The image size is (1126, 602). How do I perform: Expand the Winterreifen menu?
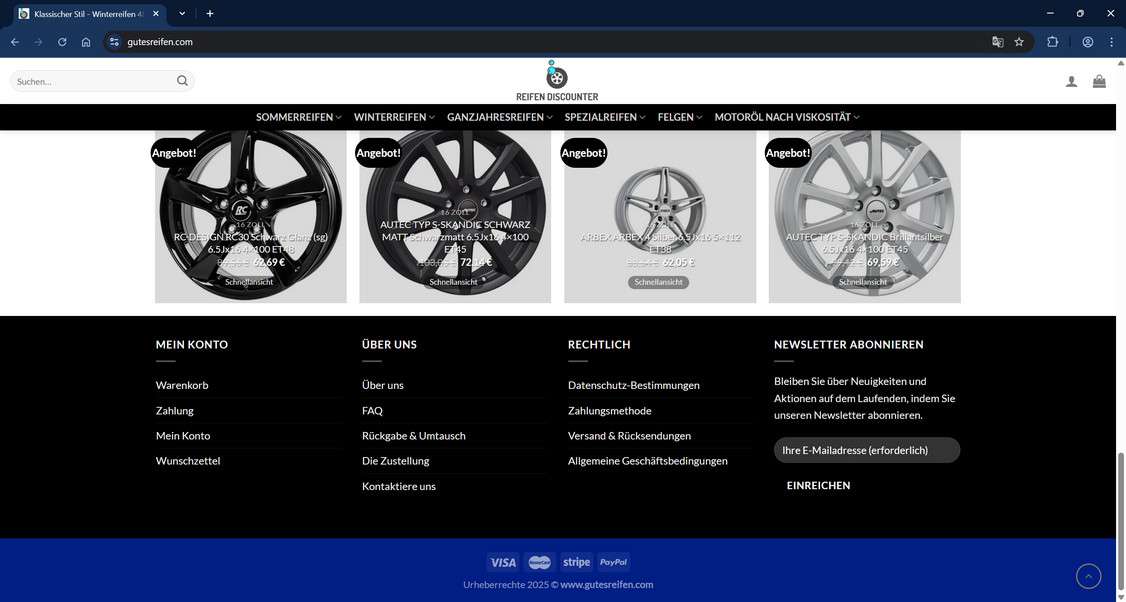(394, 117)
